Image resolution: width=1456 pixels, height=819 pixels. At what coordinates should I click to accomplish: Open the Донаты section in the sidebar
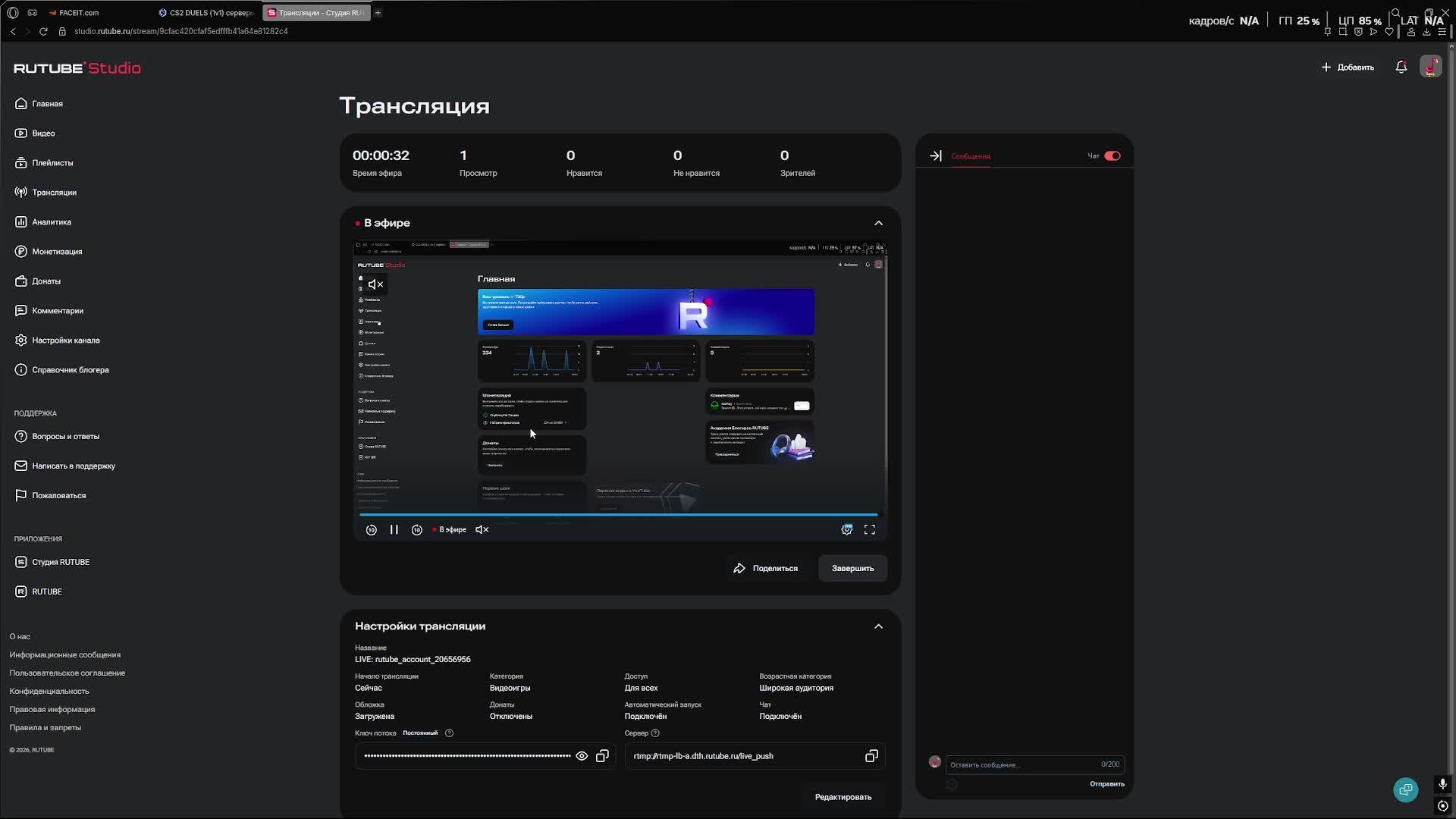pyautogui.click(x=47, y=281)
